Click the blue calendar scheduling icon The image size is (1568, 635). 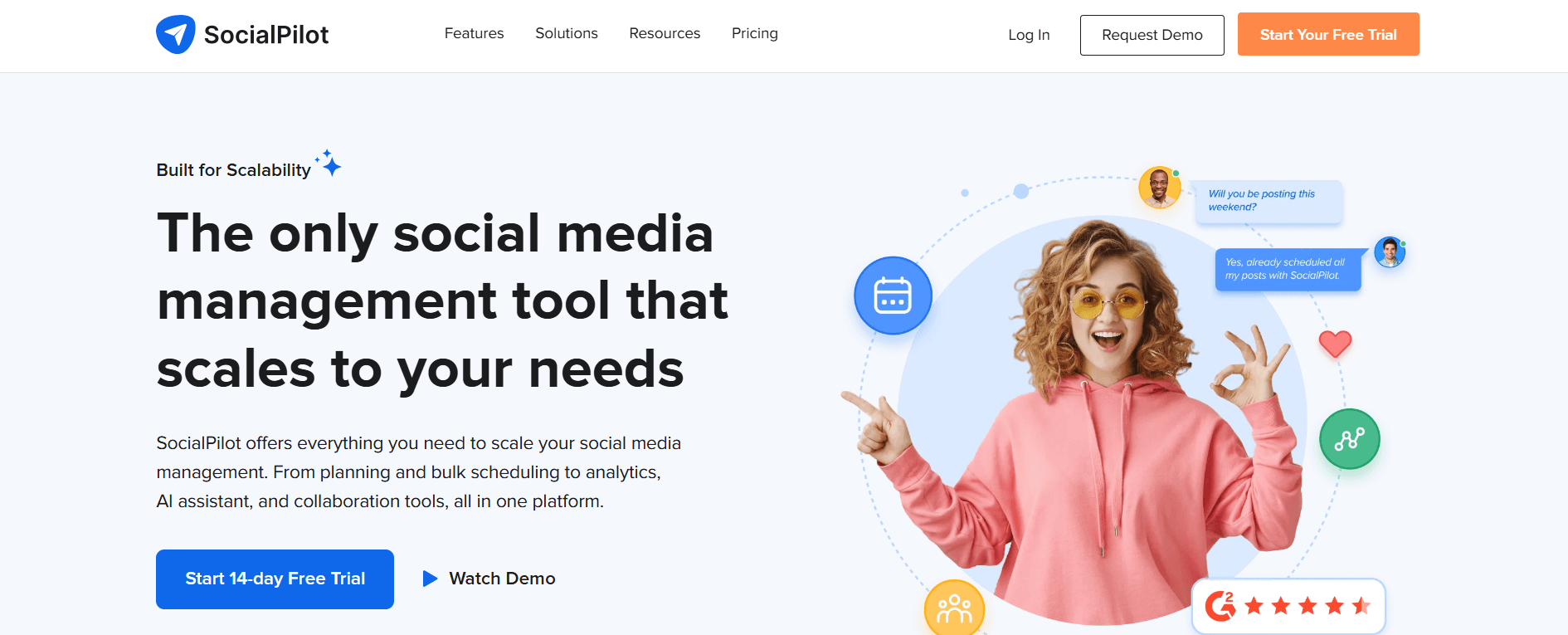point(893,296)
